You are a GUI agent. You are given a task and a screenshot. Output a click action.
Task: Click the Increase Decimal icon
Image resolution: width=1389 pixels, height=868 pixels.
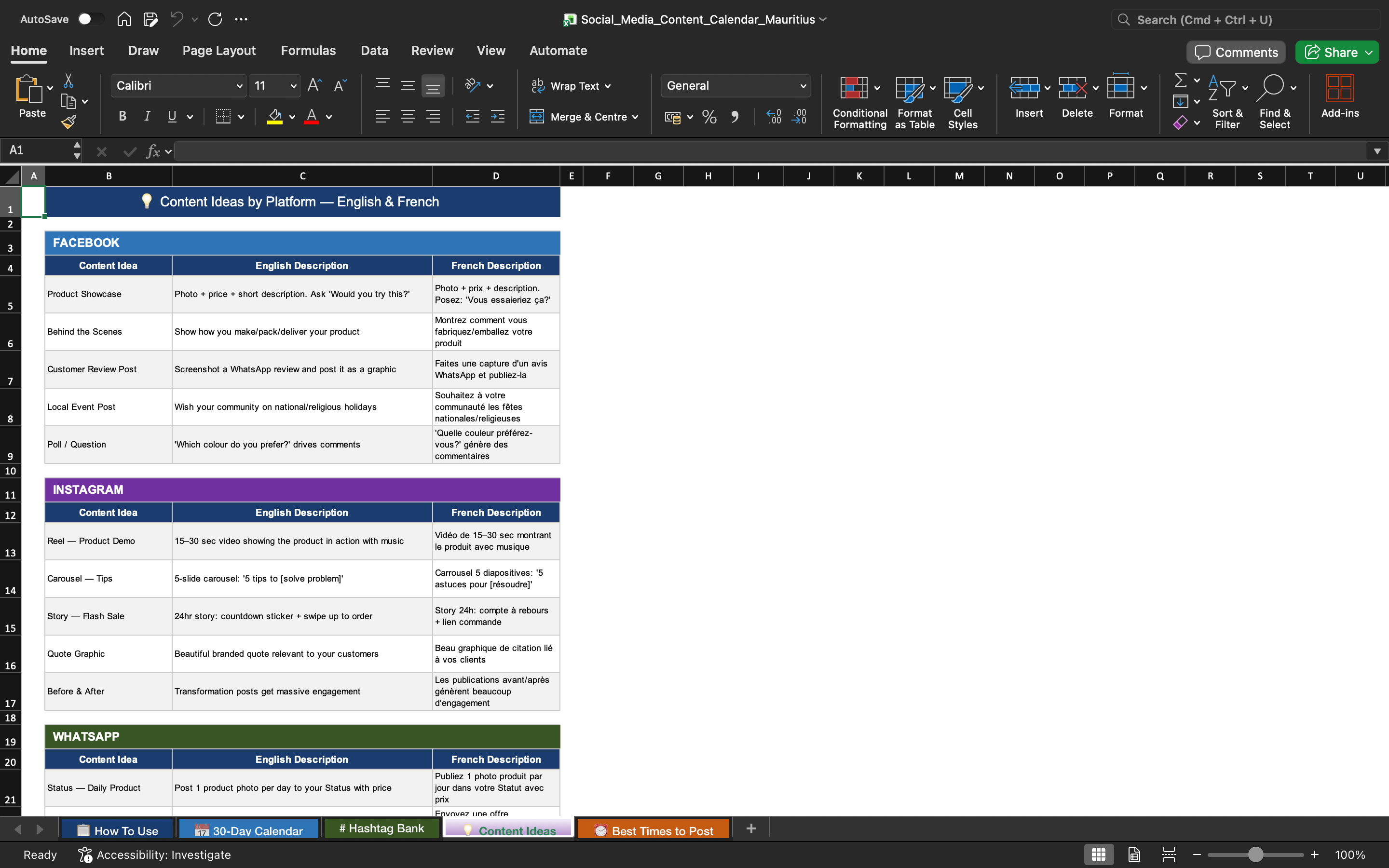click(774, 117)
